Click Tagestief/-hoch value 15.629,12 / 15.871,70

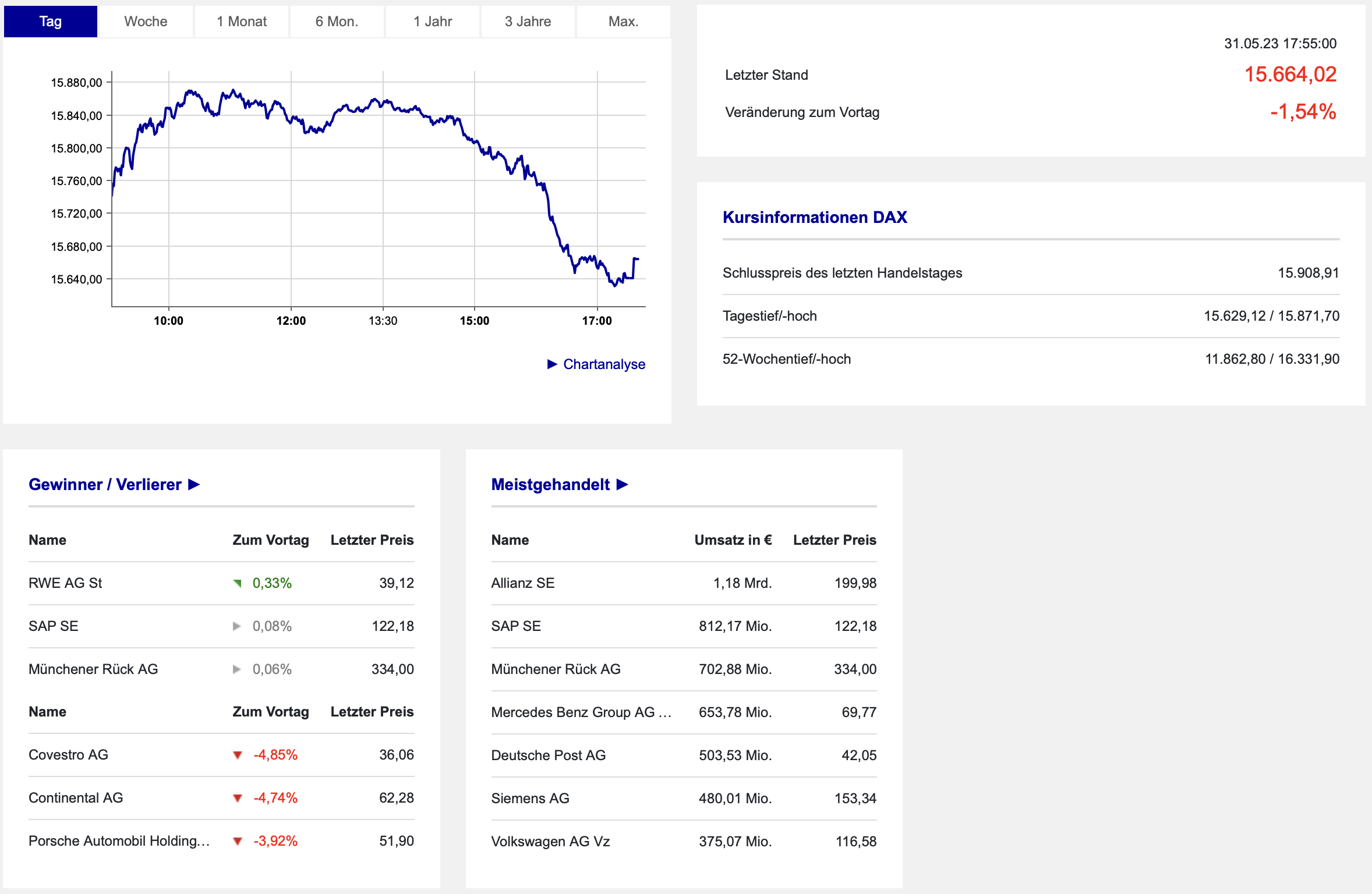(1271, 316)
